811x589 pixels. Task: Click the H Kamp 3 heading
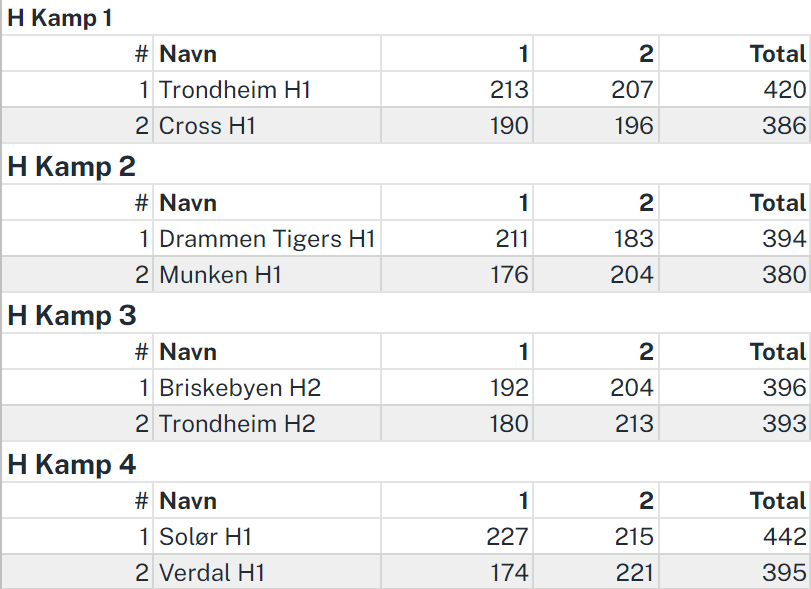pos(71,315)
